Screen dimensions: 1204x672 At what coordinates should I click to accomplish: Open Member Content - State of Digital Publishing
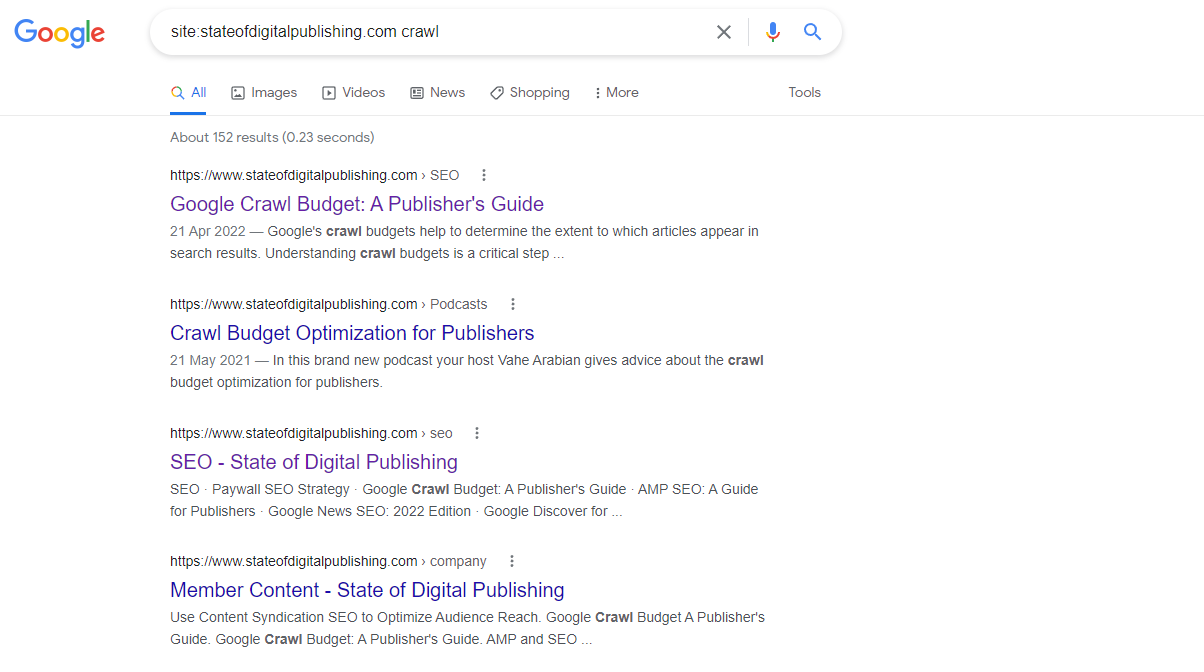tap(367, 590)
